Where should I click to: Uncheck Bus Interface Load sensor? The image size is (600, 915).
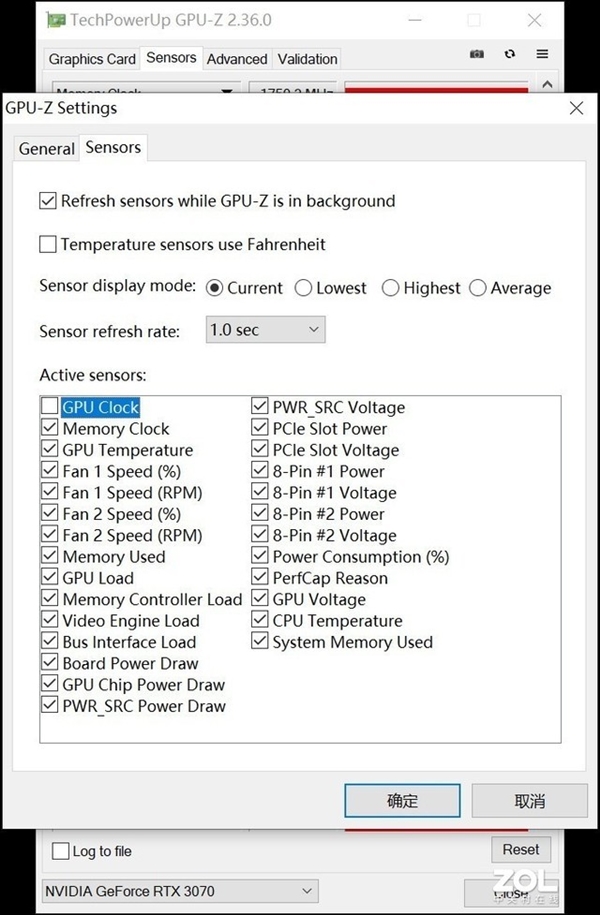50,642
